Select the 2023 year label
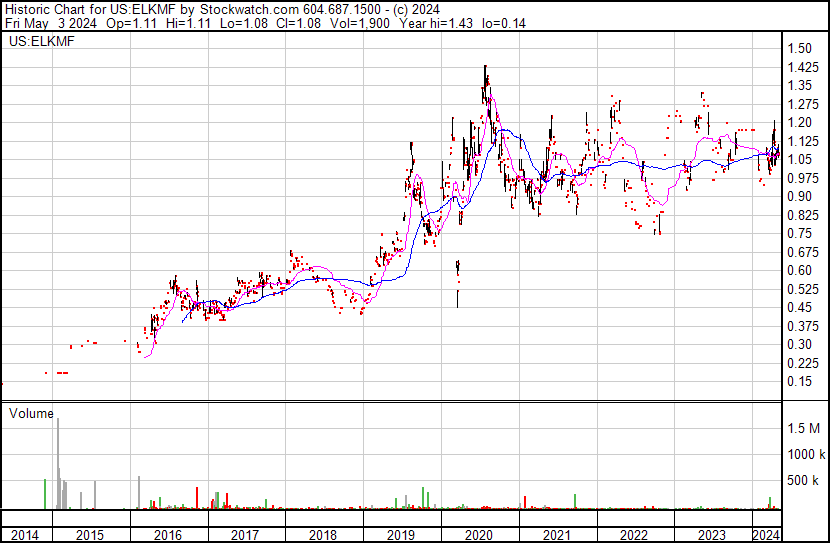 (x=711, y=535)
